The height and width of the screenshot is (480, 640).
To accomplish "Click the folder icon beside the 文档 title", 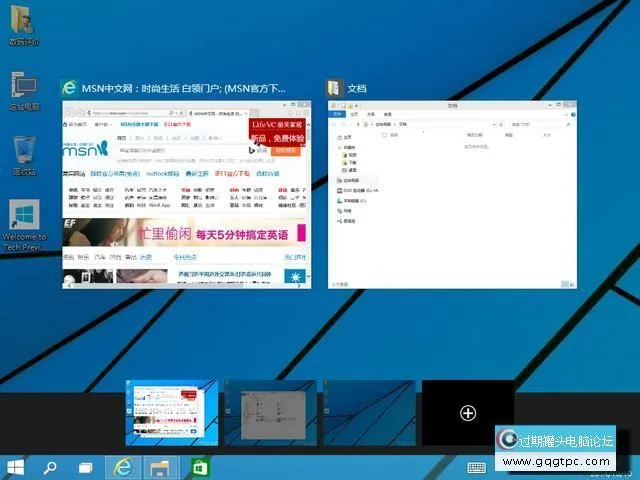I will (x=335, y=88).
